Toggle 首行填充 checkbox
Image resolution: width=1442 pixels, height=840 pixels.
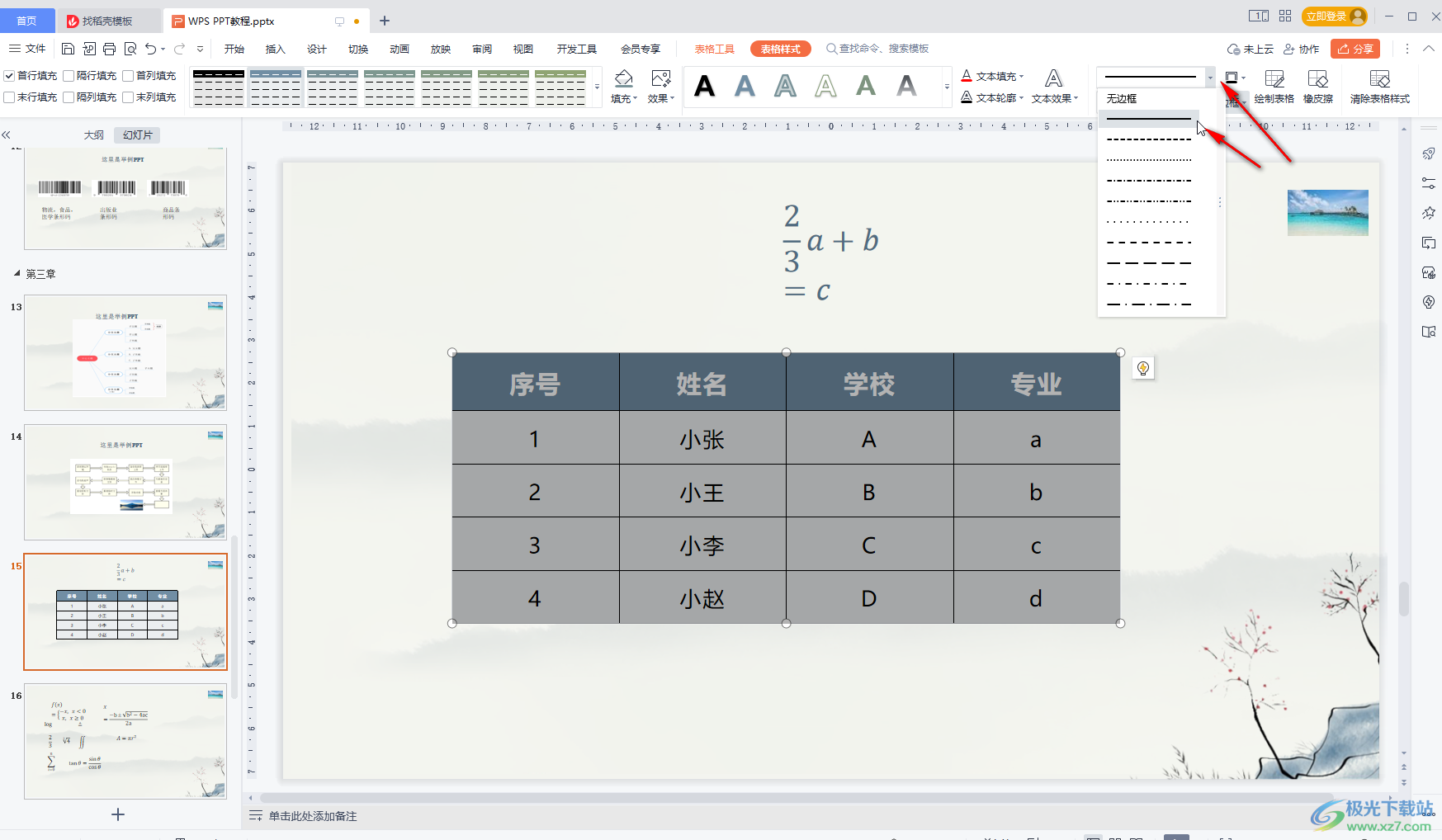(9, 76)
